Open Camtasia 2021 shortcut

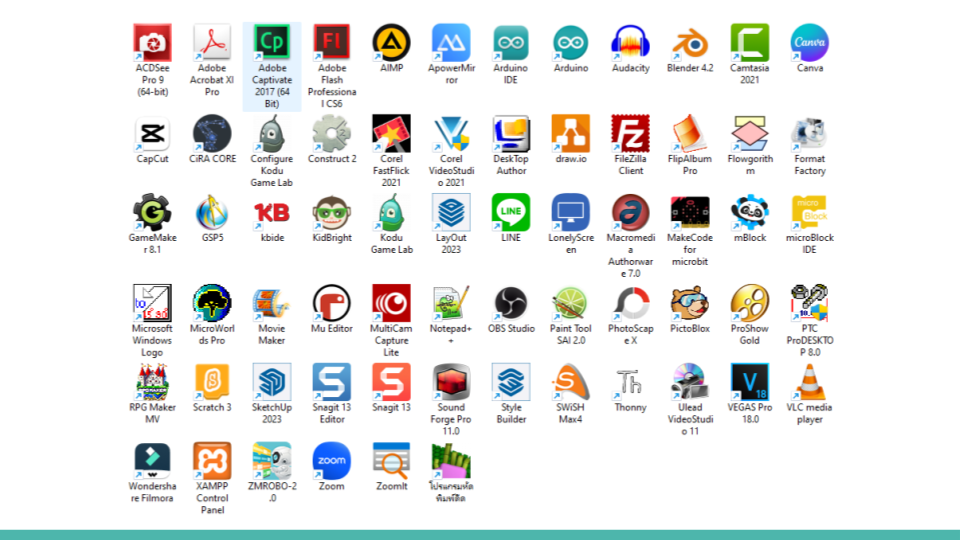pos(750,43)
